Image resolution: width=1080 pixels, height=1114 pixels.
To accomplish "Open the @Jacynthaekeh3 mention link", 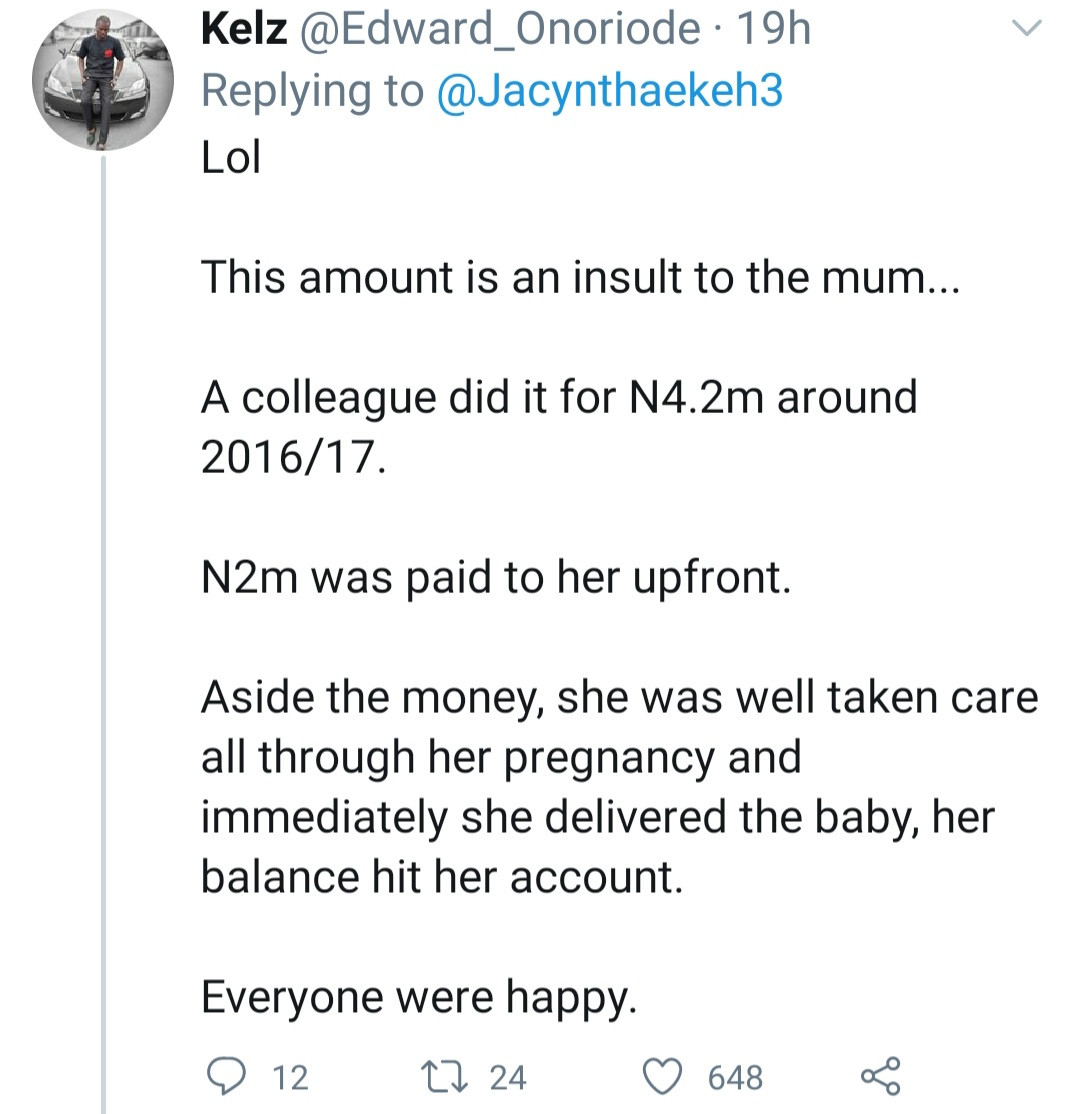I will (x=609, y=92).
